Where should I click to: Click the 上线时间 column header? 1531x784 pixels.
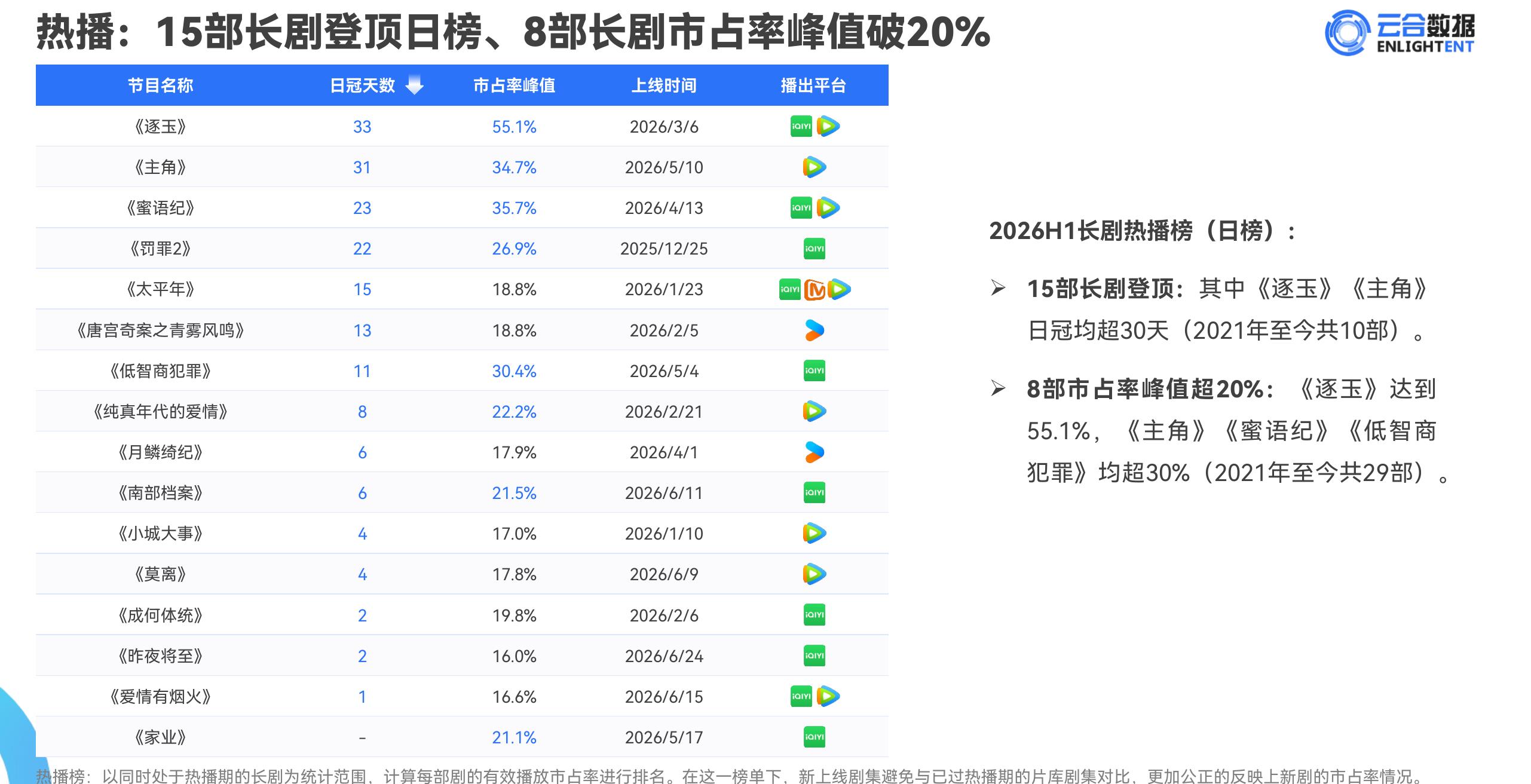664,85
